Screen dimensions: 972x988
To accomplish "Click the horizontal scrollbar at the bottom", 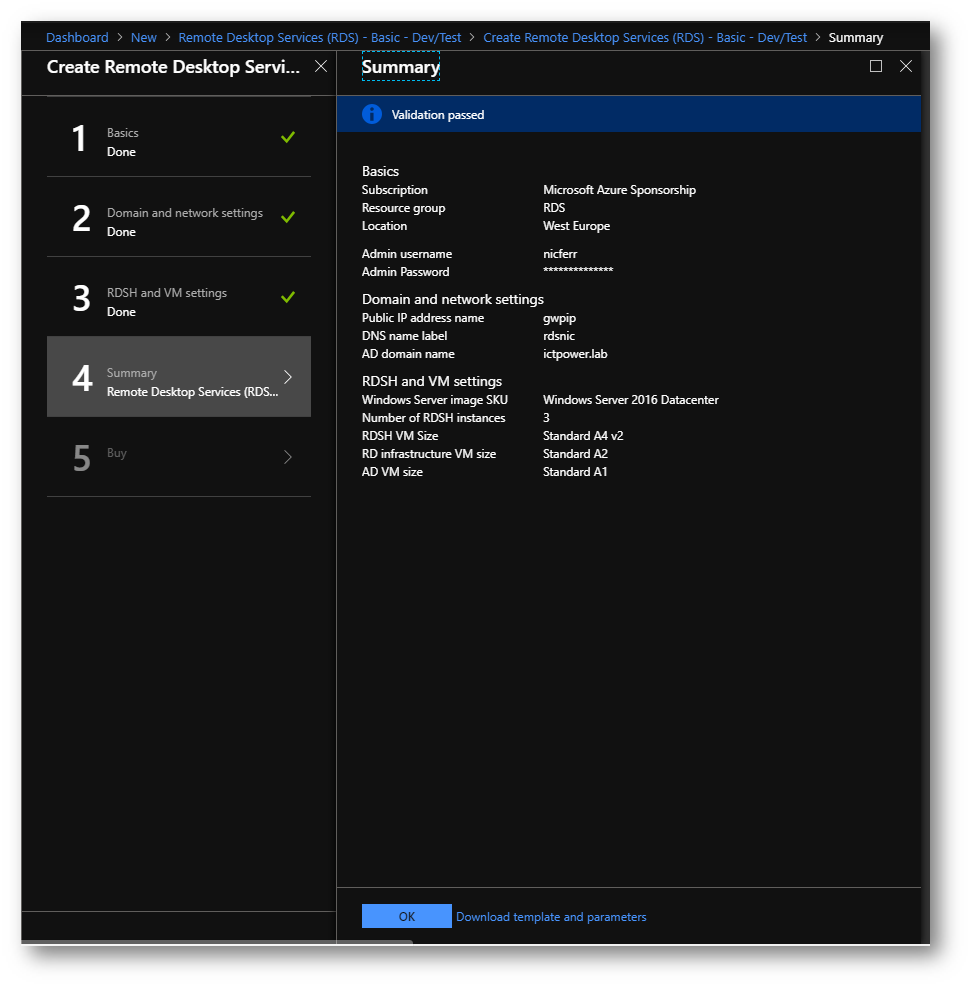I will click(x=217, y=942).
